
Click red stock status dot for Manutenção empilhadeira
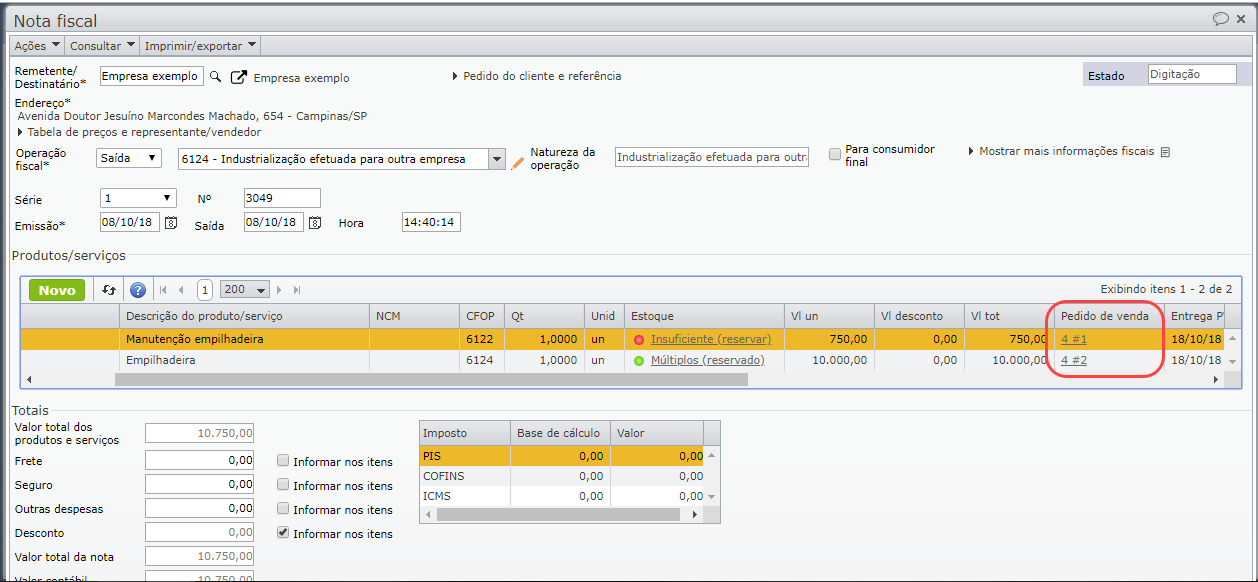(x=639, y=340)
